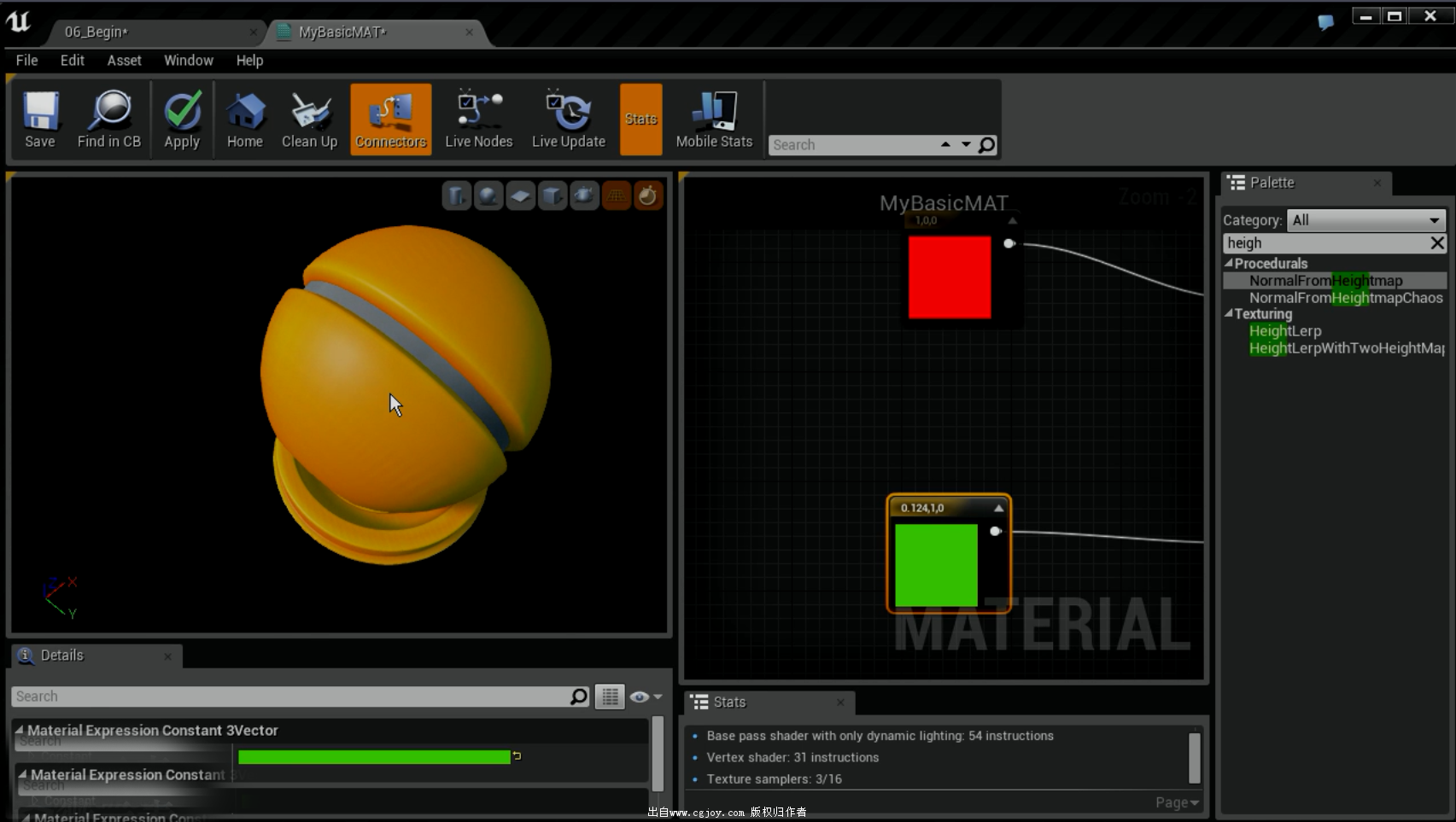Click the Palette search box containing heigh
Screen dimensions: 1456x822
click(x=1326, y=243)
